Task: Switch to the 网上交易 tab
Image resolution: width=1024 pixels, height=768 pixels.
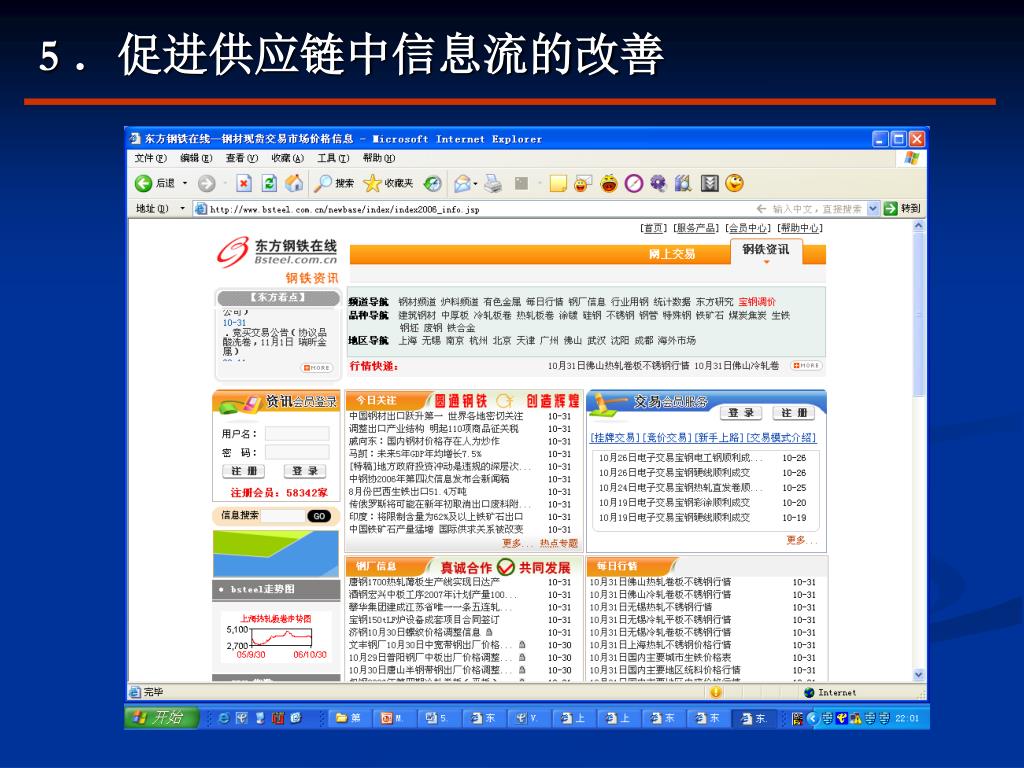Action: pyautogui.click(x=672, y=254)
